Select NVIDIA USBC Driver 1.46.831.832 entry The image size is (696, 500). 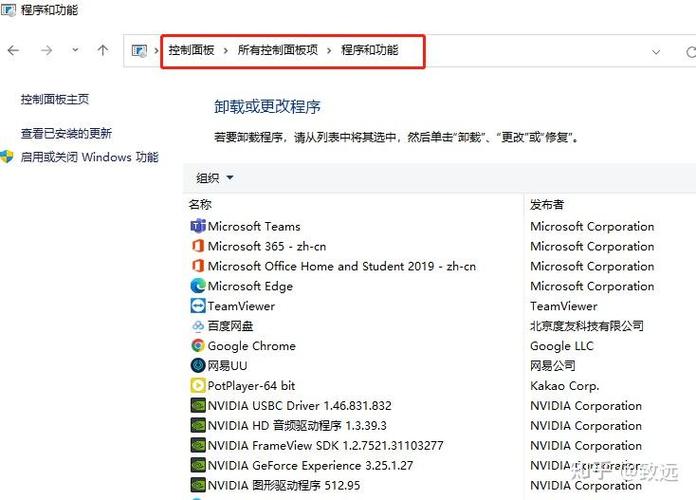(x=300, y=406)
